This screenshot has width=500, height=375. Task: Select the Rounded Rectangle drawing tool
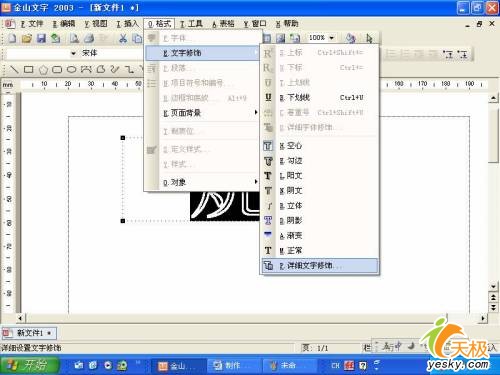pyautogui.click(x=57, y=69)
